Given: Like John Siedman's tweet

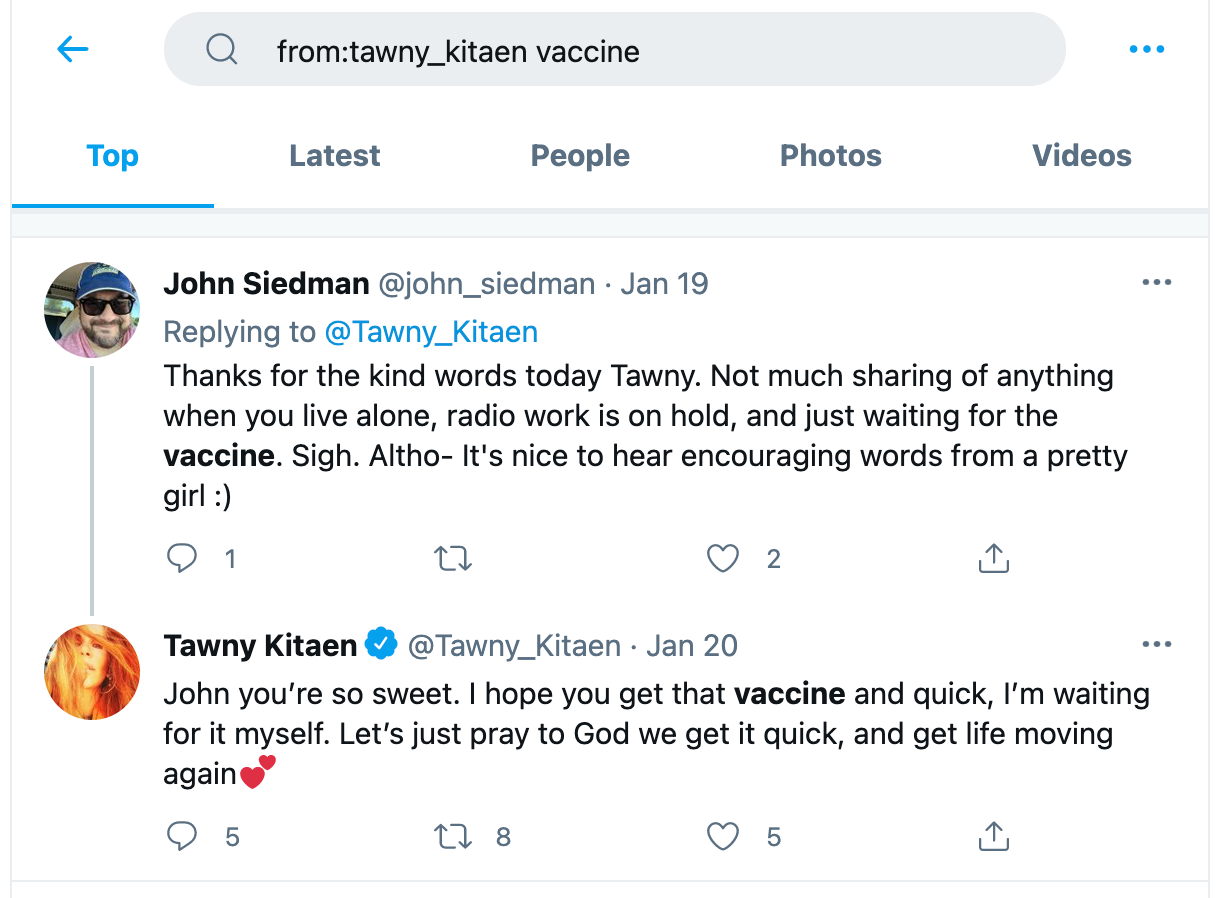Looking at the screenshot, I should [x=723, y=558].
